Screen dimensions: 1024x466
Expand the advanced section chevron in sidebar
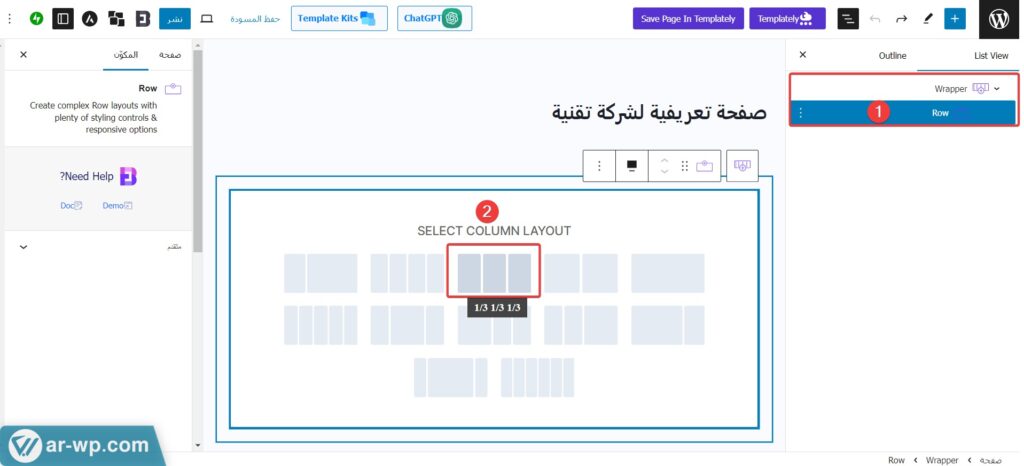24,246
